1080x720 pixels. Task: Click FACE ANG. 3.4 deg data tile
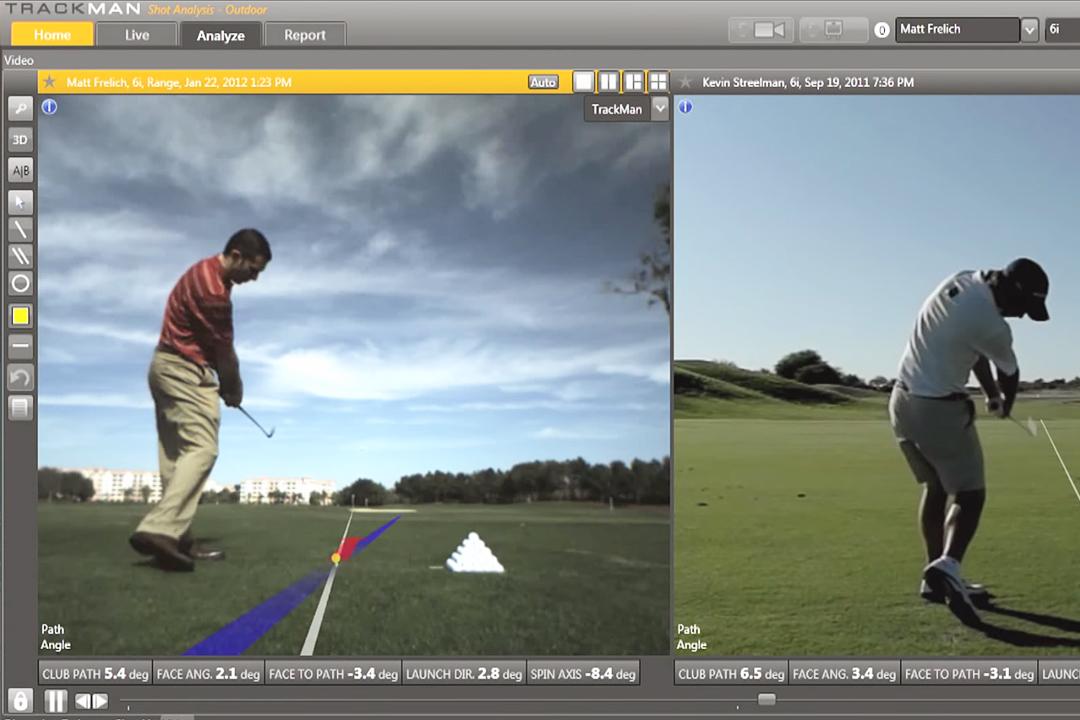click(844, 674)
